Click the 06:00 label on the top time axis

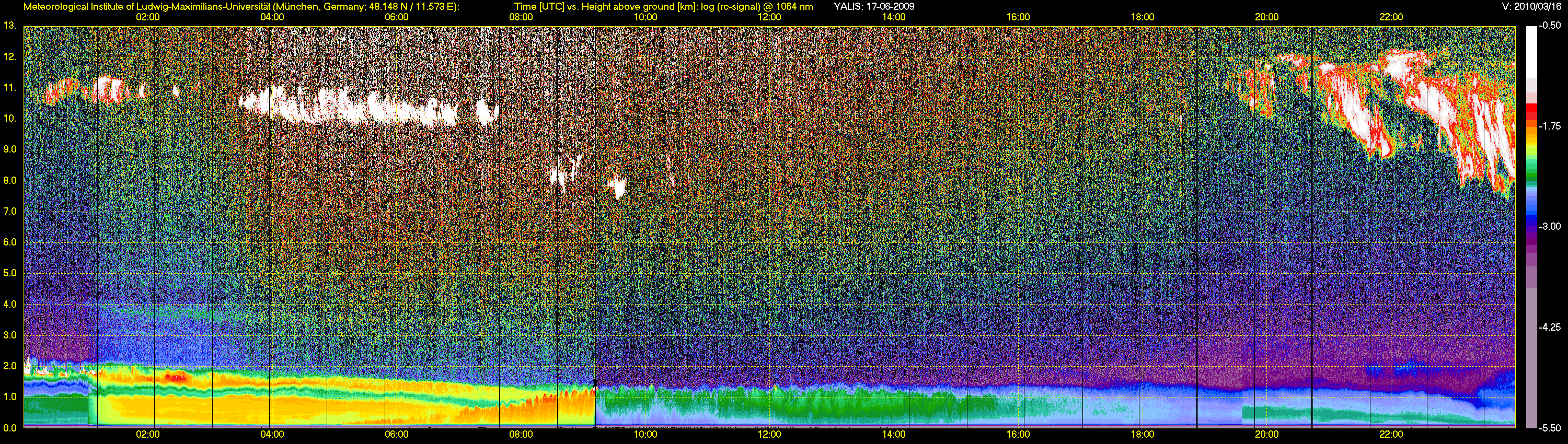coord(397,17)
